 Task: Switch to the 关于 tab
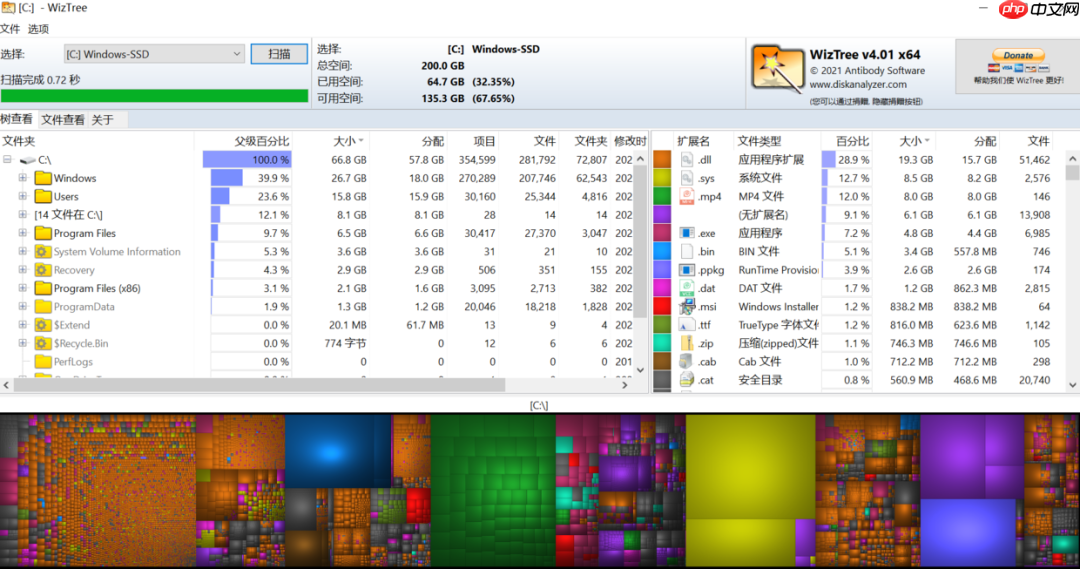point(103,120)
